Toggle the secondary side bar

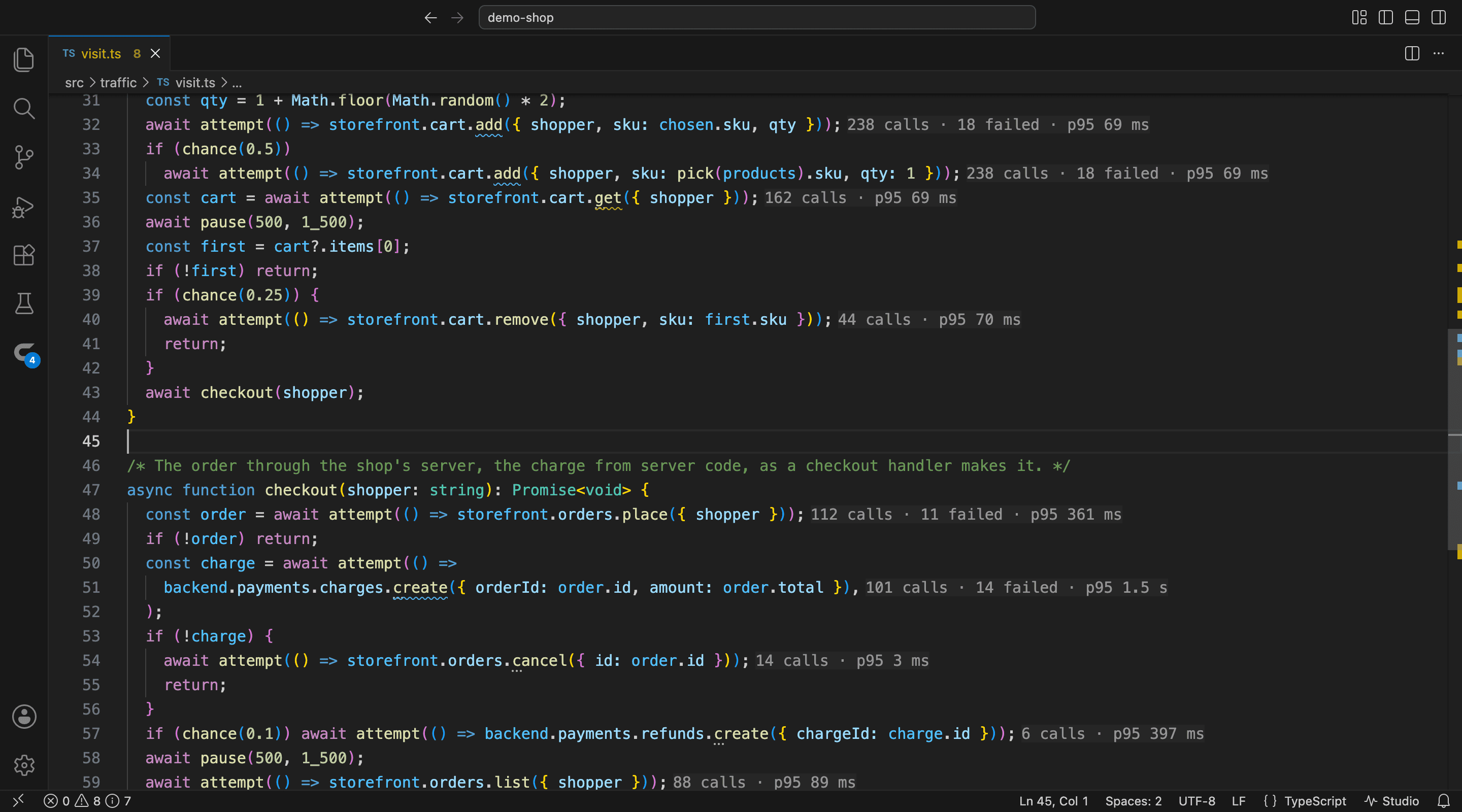pyautogui.click(x=1439, y=18)
